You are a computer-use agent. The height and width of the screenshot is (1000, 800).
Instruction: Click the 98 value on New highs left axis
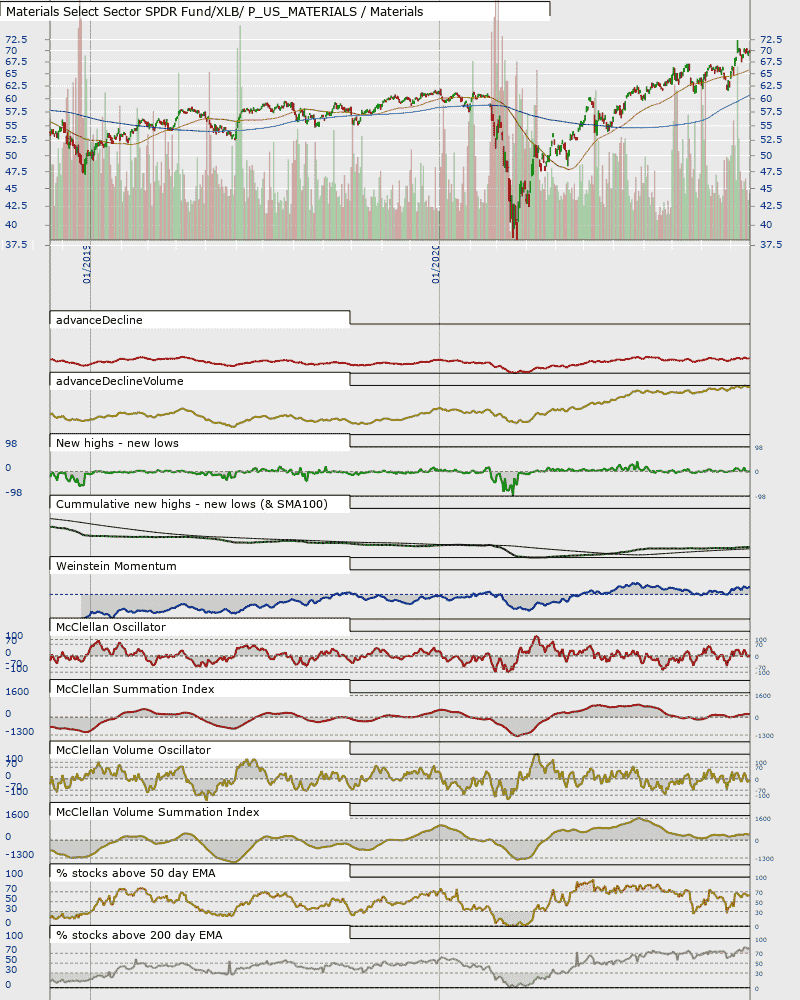(x=11, y=444)
